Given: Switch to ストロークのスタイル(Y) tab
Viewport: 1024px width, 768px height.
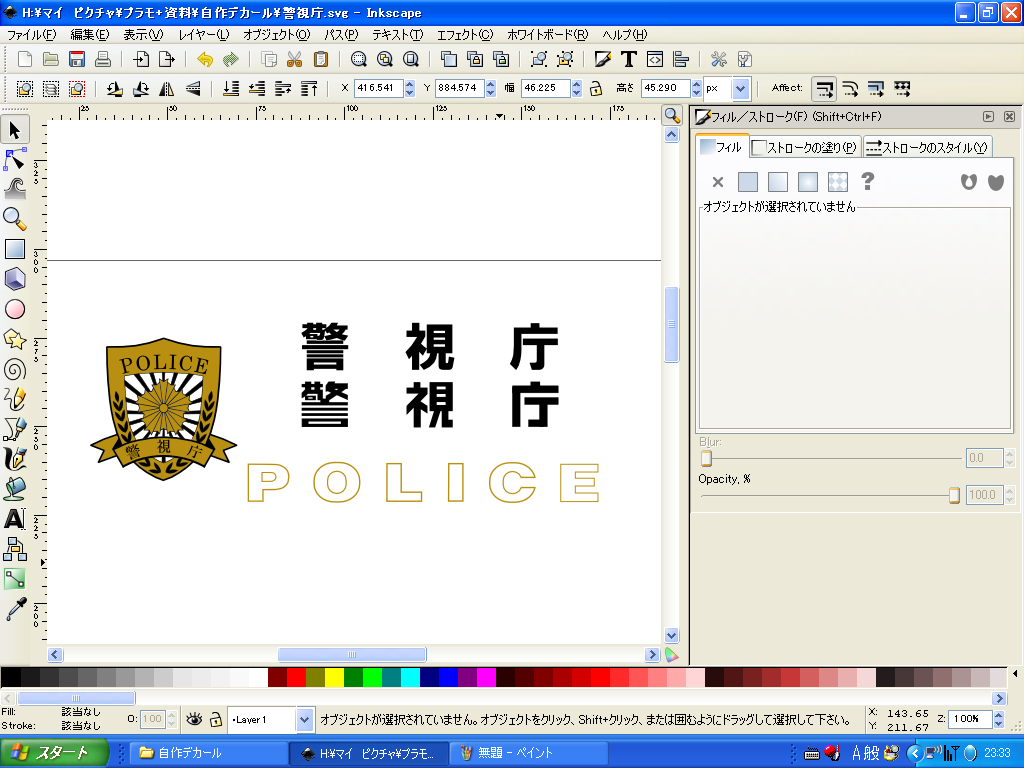Looking at the screenshot, I should (x=927, y=148).
